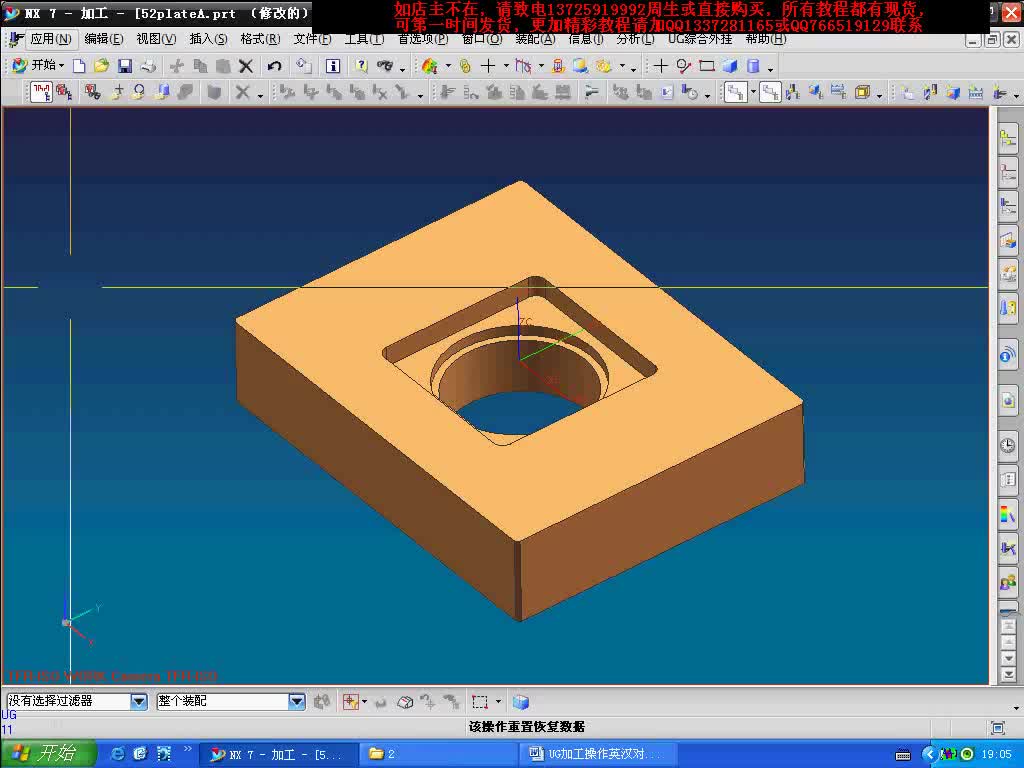Undo the last action with the Undo arrow
The image size is (1024, 768).
click(274, 66)
